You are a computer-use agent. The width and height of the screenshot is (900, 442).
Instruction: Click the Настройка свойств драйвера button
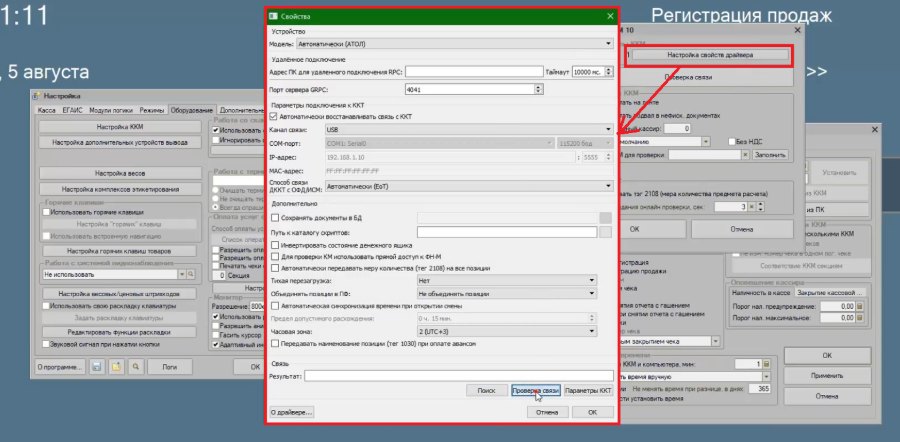[710, 55]
